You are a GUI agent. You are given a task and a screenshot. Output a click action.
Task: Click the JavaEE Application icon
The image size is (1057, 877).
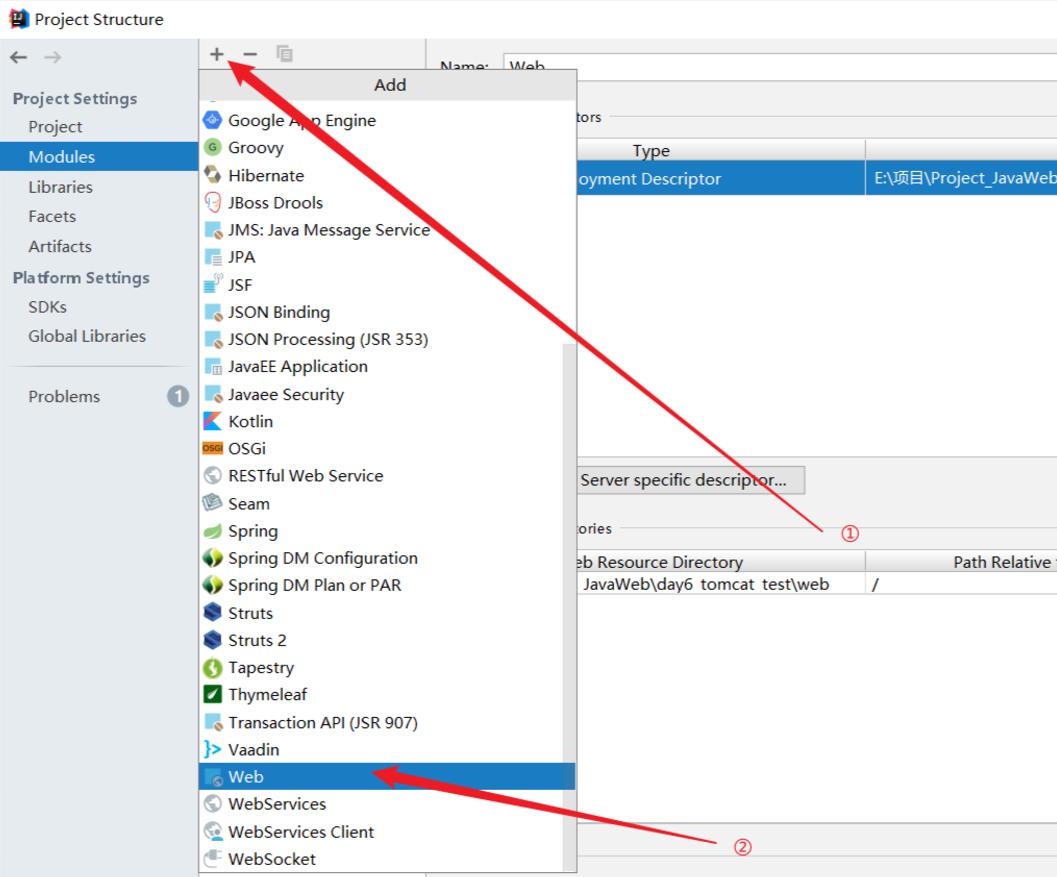[x=212, y=367]
